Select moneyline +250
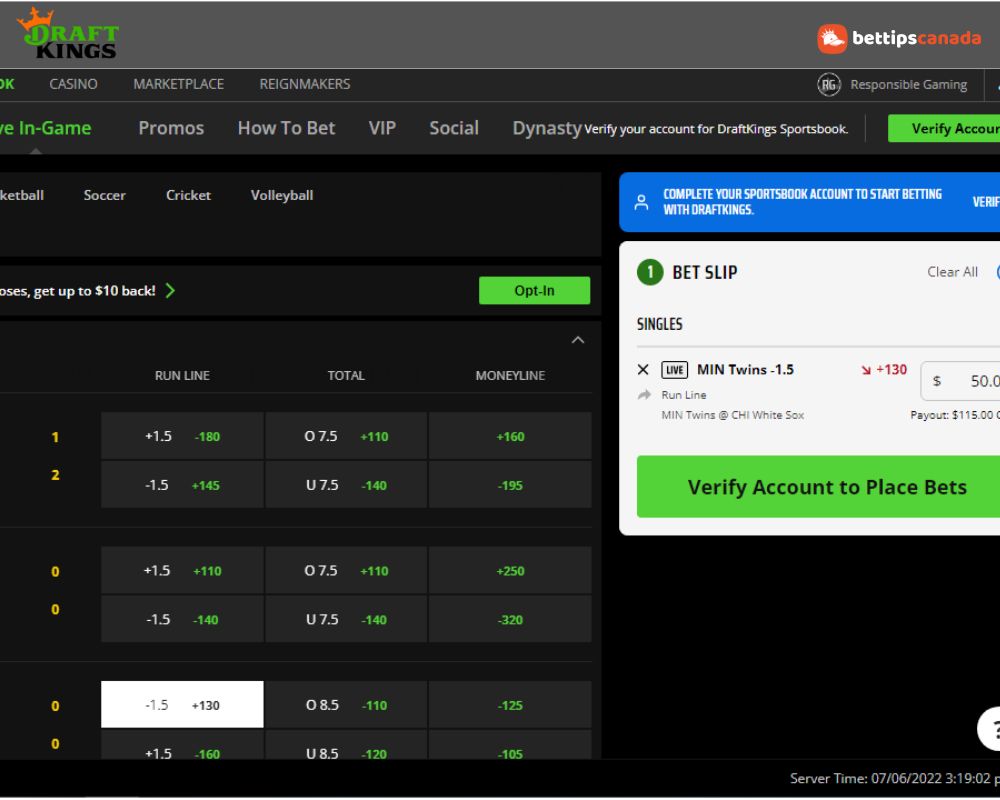 (x=510, y=571)
